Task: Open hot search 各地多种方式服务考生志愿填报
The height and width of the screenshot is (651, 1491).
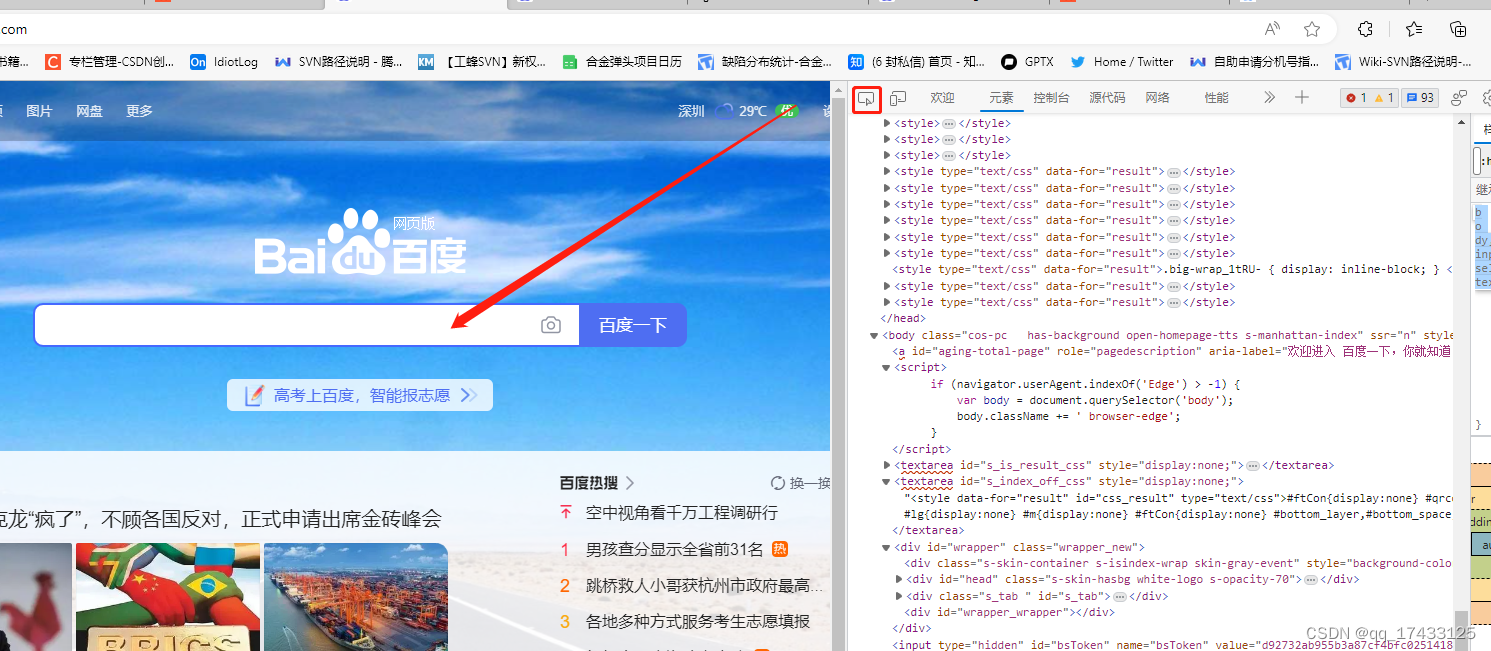Action: pos(698,621)
